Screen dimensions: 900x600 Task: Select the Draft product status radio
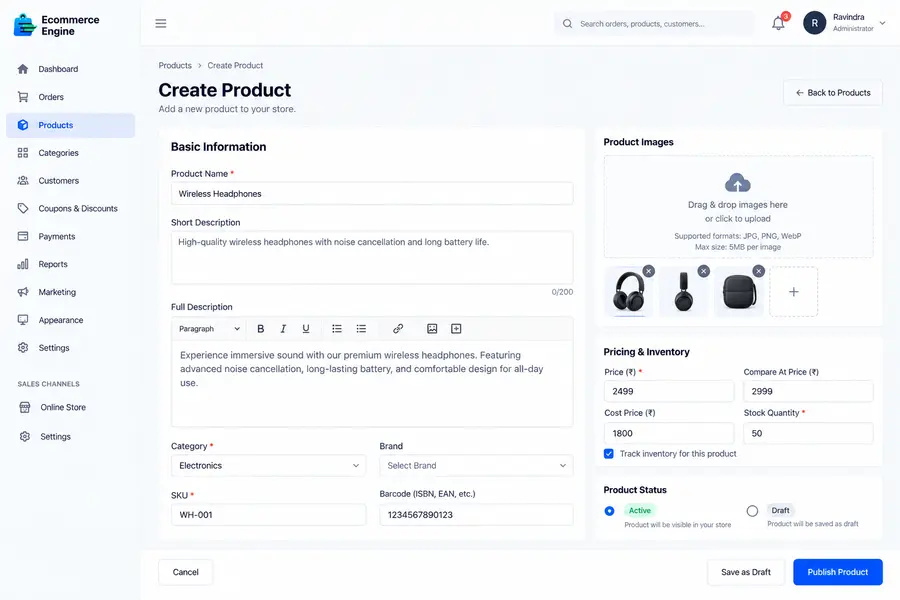coord(752,511)
